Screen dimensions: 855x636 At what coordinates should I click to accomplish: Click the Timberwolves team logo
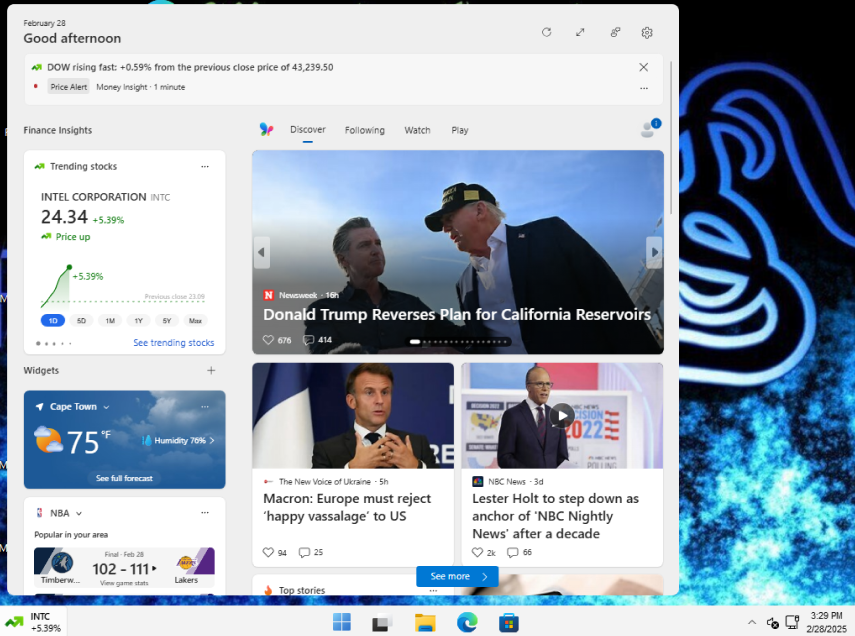(x=62, y=562)
